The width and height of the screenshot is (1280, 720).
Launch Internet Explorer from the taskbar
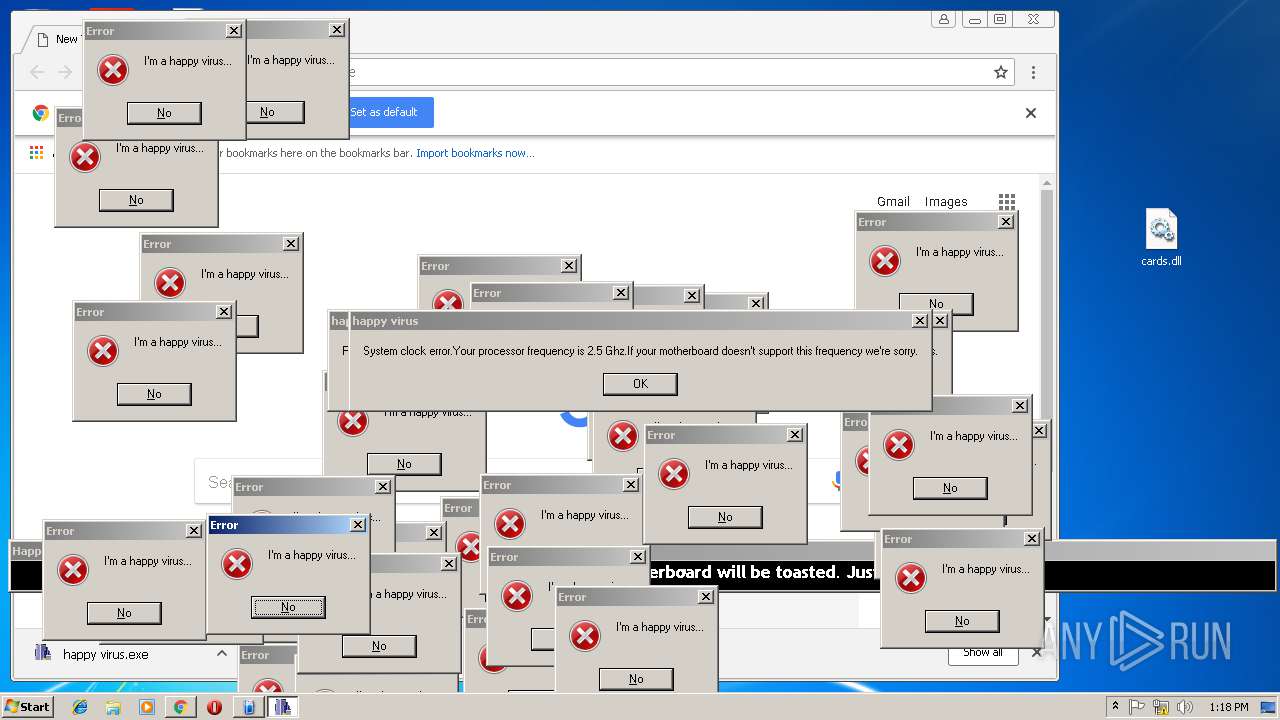coord(80,707)
